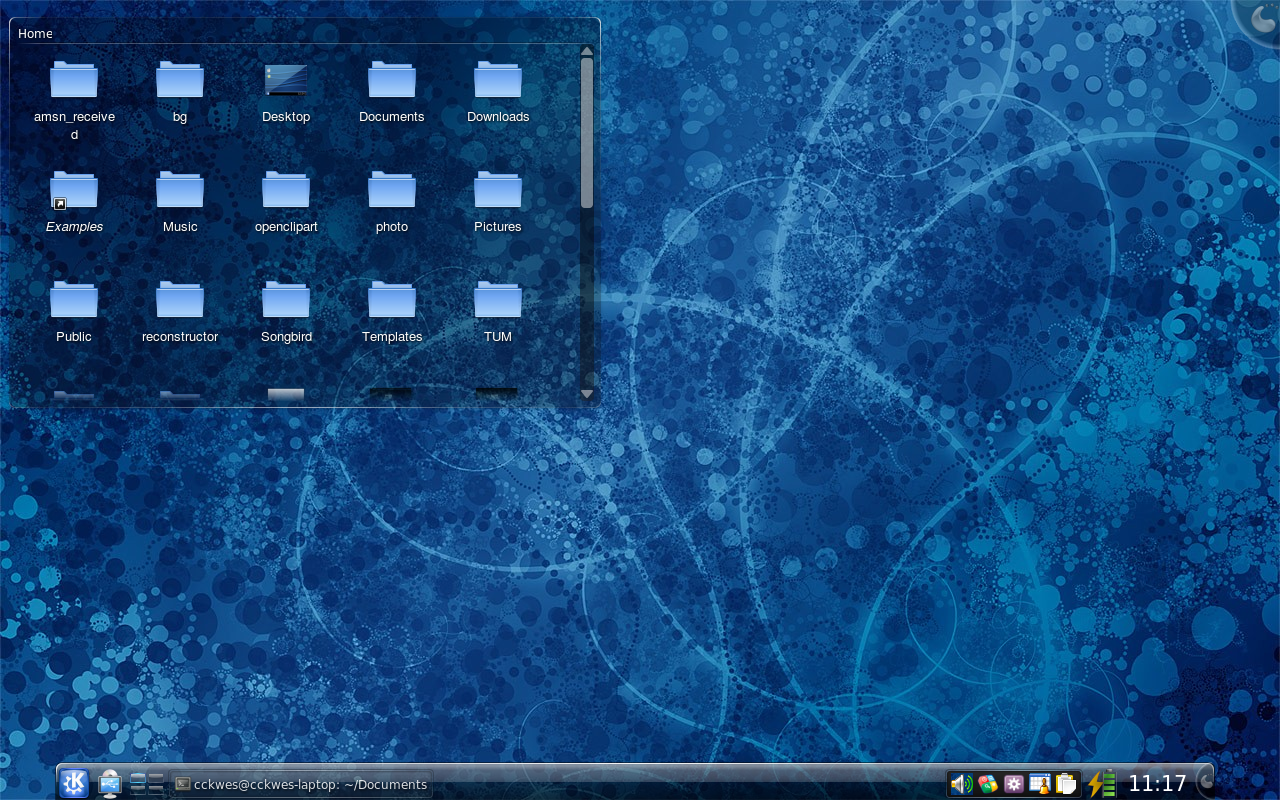Open the Documents folder
The height and width of the screenshot is (800, 1280).
coord(392,80)
